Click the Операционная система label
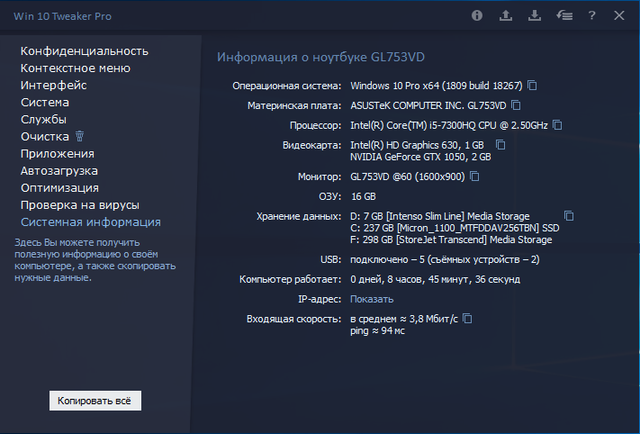 [287, 86]
